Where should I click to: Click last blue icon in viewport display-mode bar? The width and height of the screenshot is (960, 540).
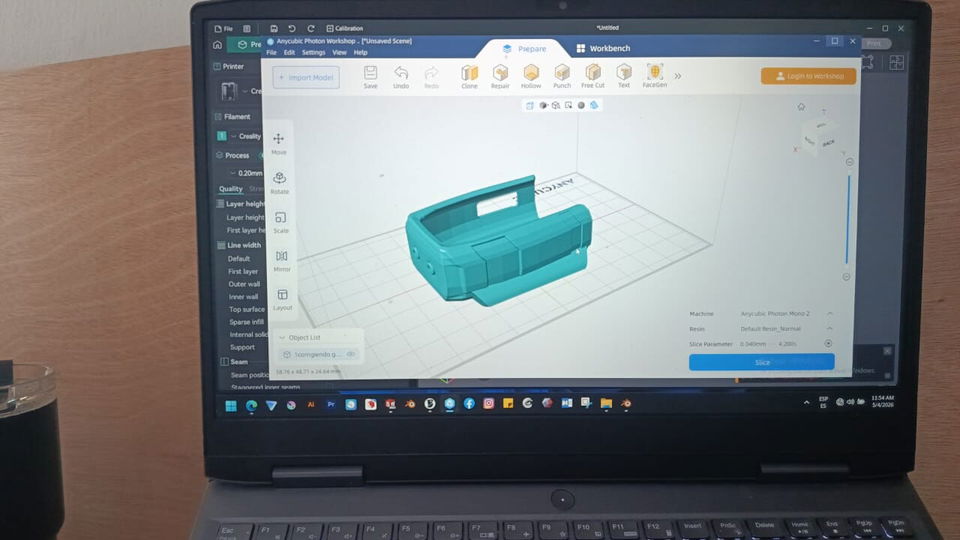coord(594,105)
